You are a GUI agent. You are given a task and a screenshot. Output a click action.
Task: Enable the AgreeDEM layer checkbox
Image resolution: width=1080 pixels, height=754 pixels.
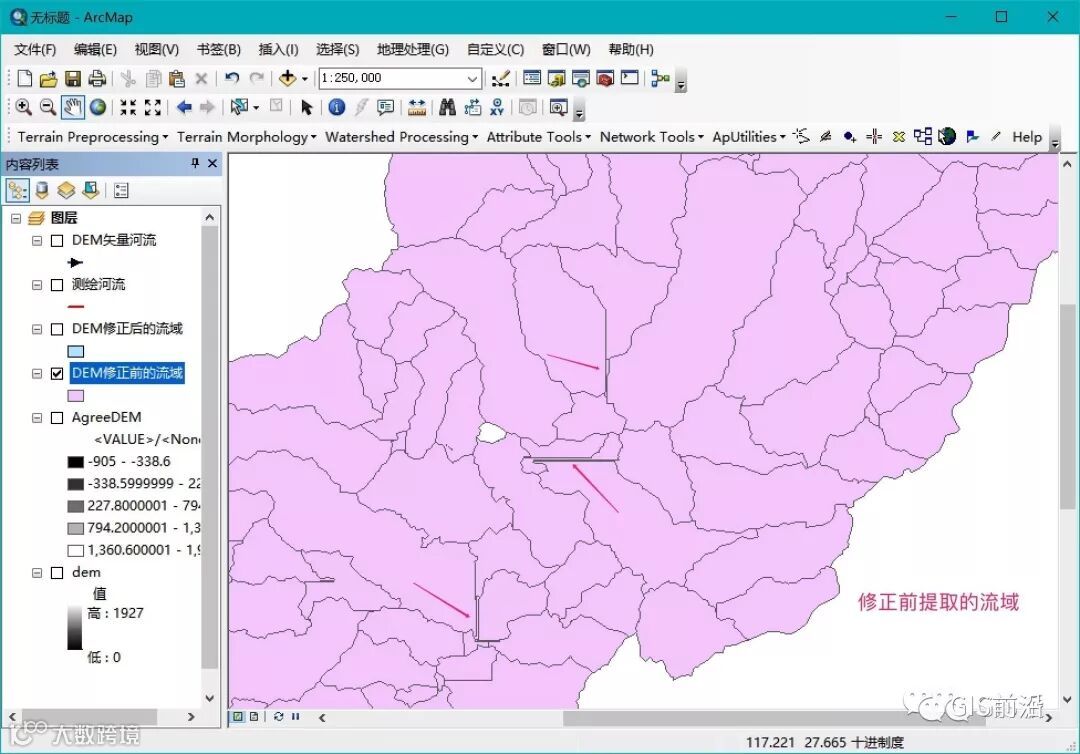coord(57,418)
